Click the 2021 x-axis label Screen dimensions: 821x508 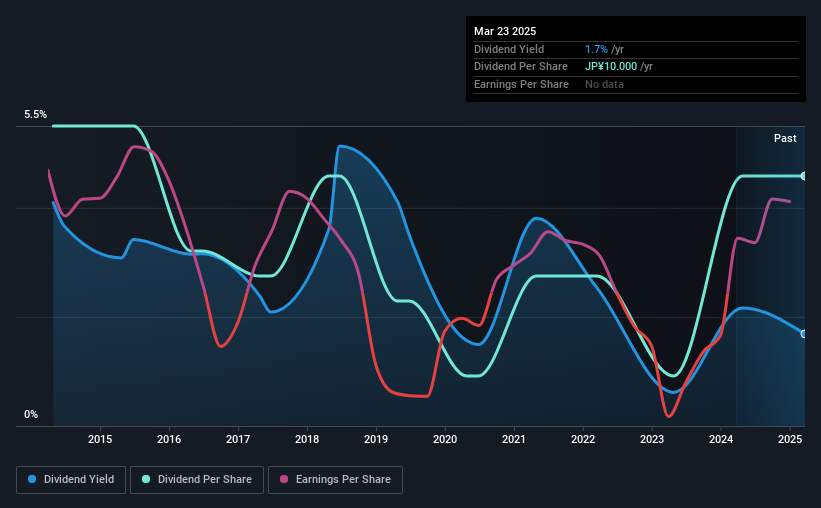pos(514,439)
